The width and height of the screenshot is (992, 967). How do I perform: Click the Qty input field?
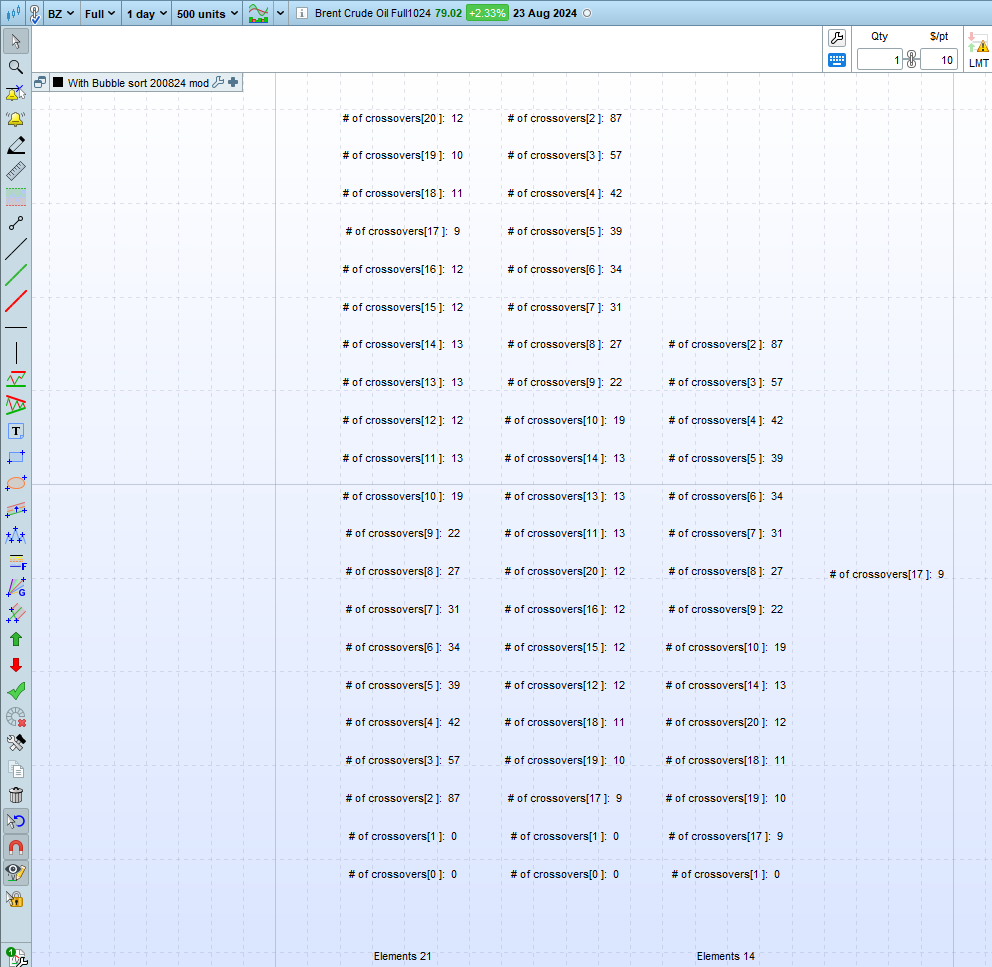pyautogui.click(x=879, y=60)
